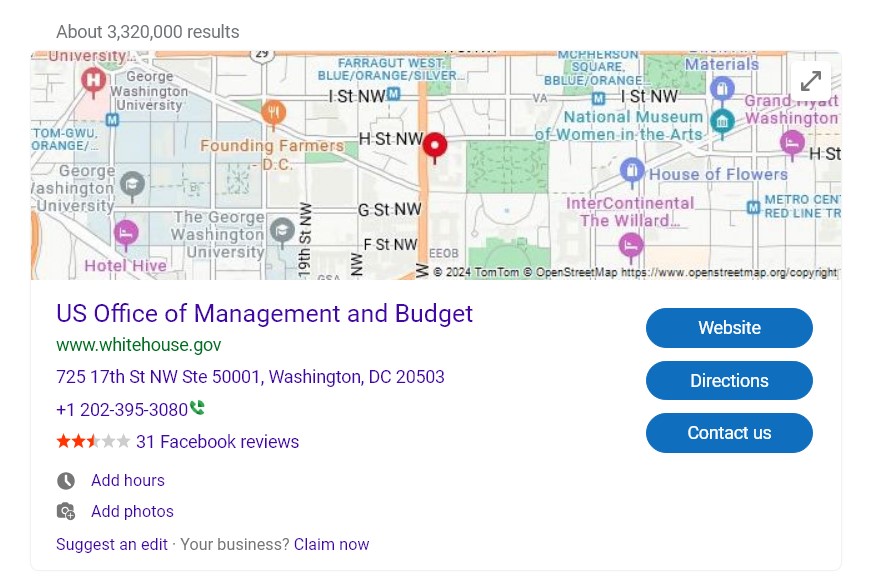Screen dimensions: 869x587
Task: Click the About 3,320,000 results text
Action: coord(148,32)
